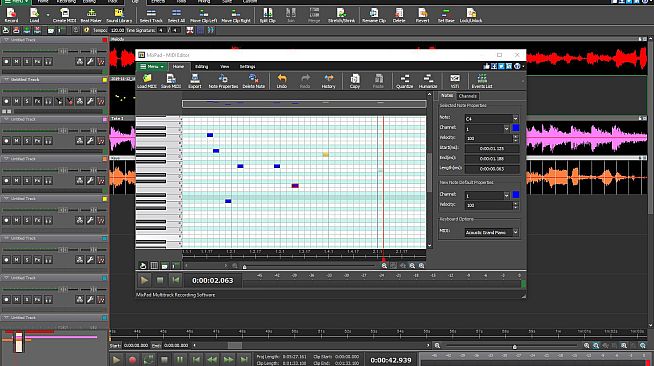654x366 pixels.
Task: Open the Events List
Action: (x=482, y=81)
